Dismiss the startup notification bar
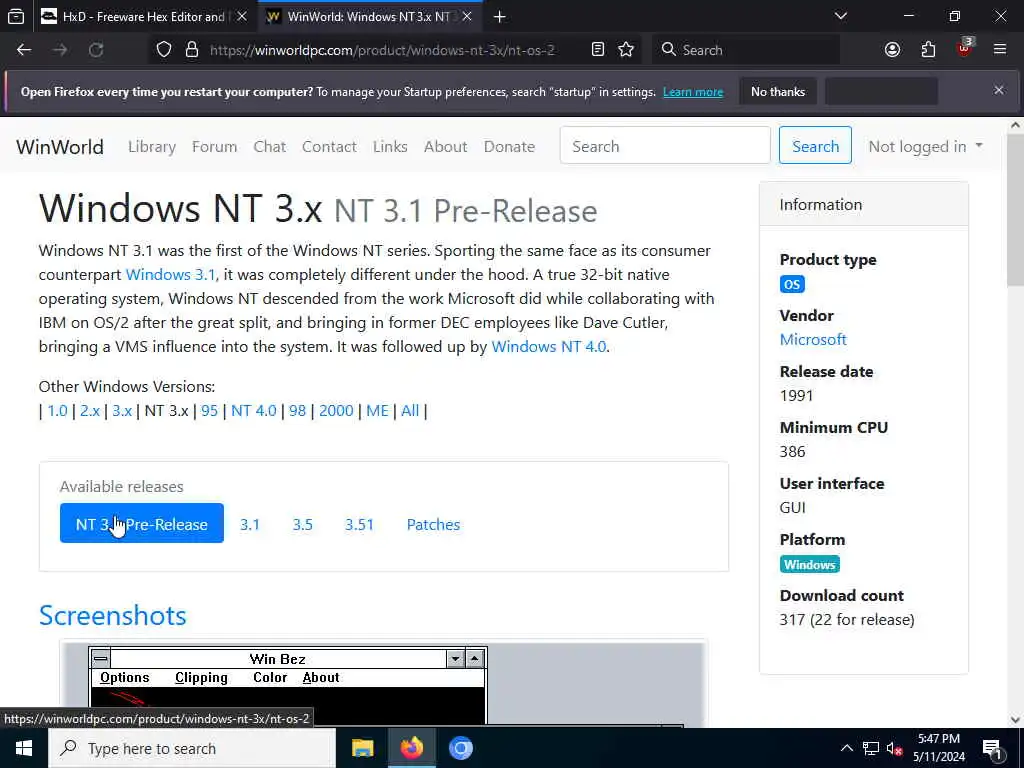The image size is (1024, 768). click(x=999, y=90)
